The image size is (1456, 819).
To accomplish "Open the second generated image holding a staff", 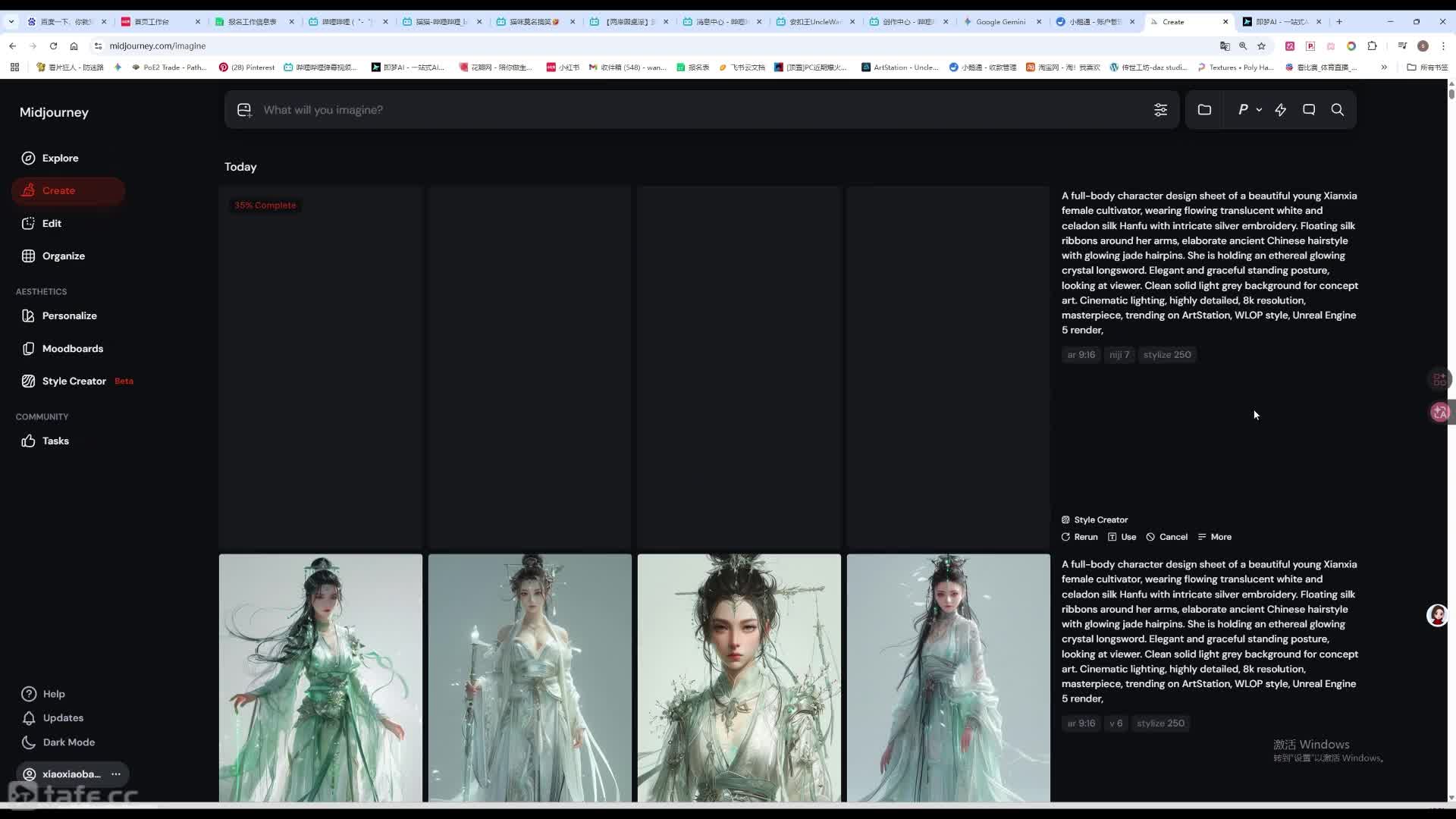I will click(x=530, y=678).
